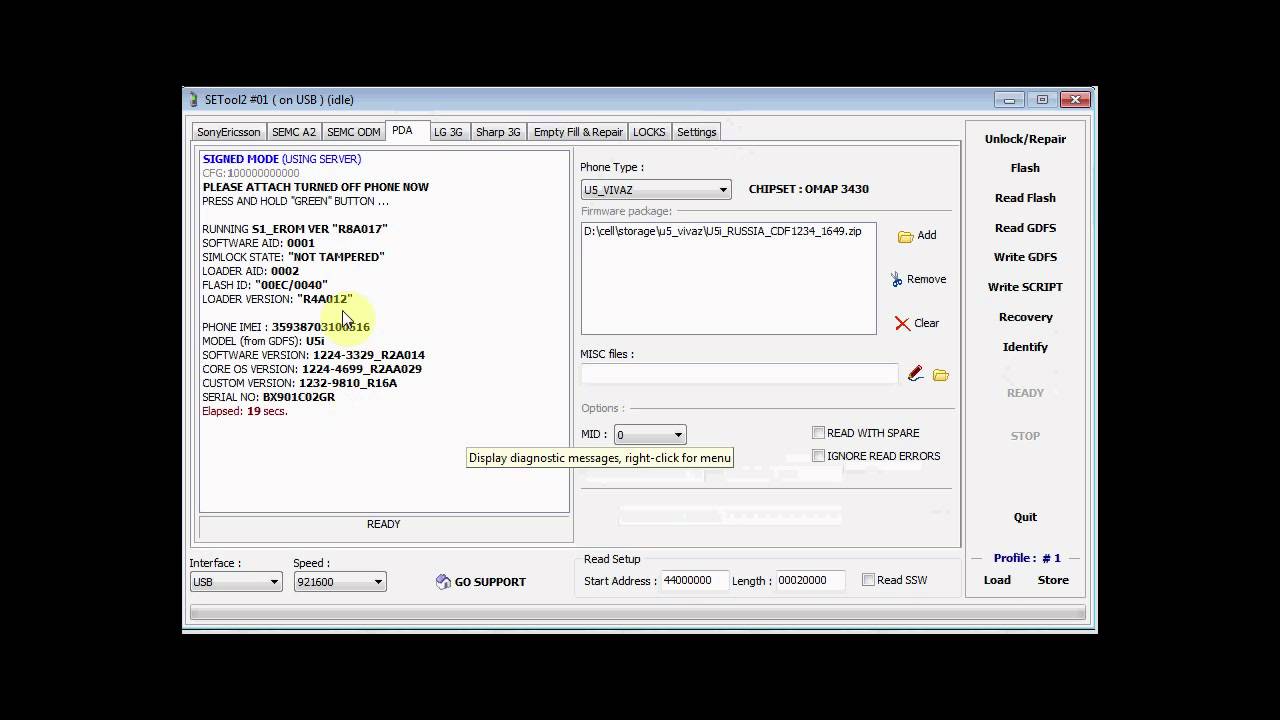This screenshot has height=720, width=1280.
Task: Click the Quit button
Action: [x=1025, y=517]
